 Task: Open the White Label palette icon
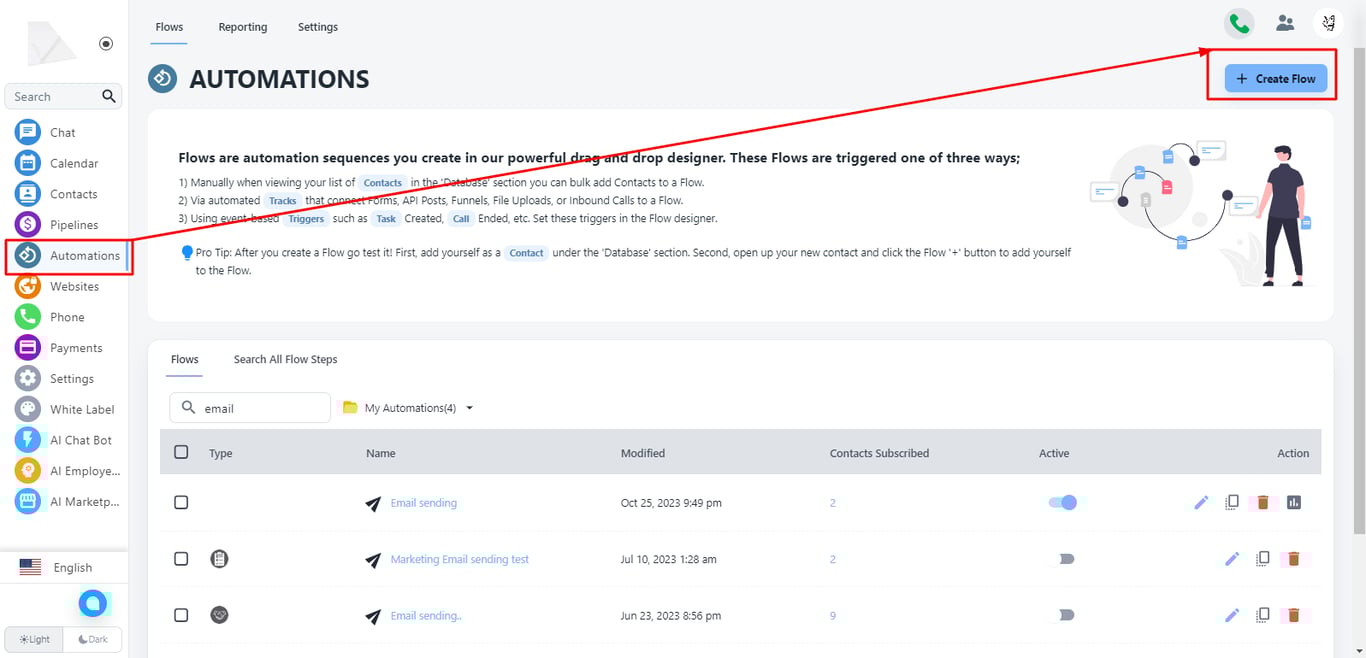(28, 409)
